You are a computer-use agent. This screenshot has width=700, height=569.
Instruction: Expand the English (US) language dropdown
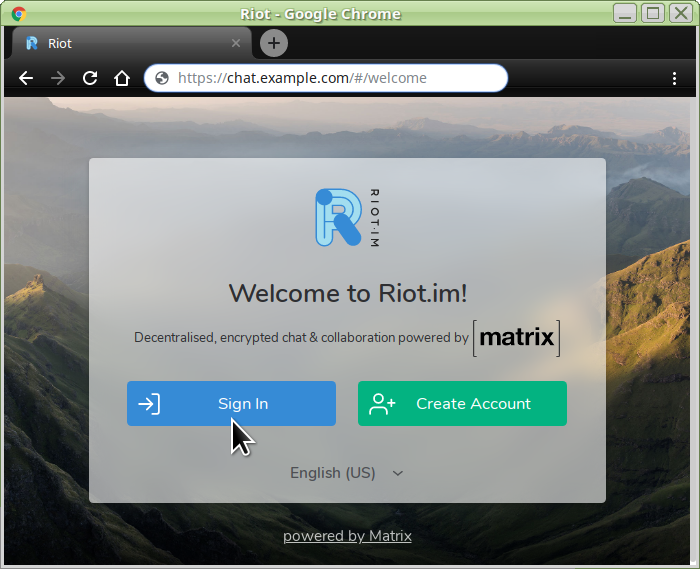pyautogui.click(x=346, y=473)
